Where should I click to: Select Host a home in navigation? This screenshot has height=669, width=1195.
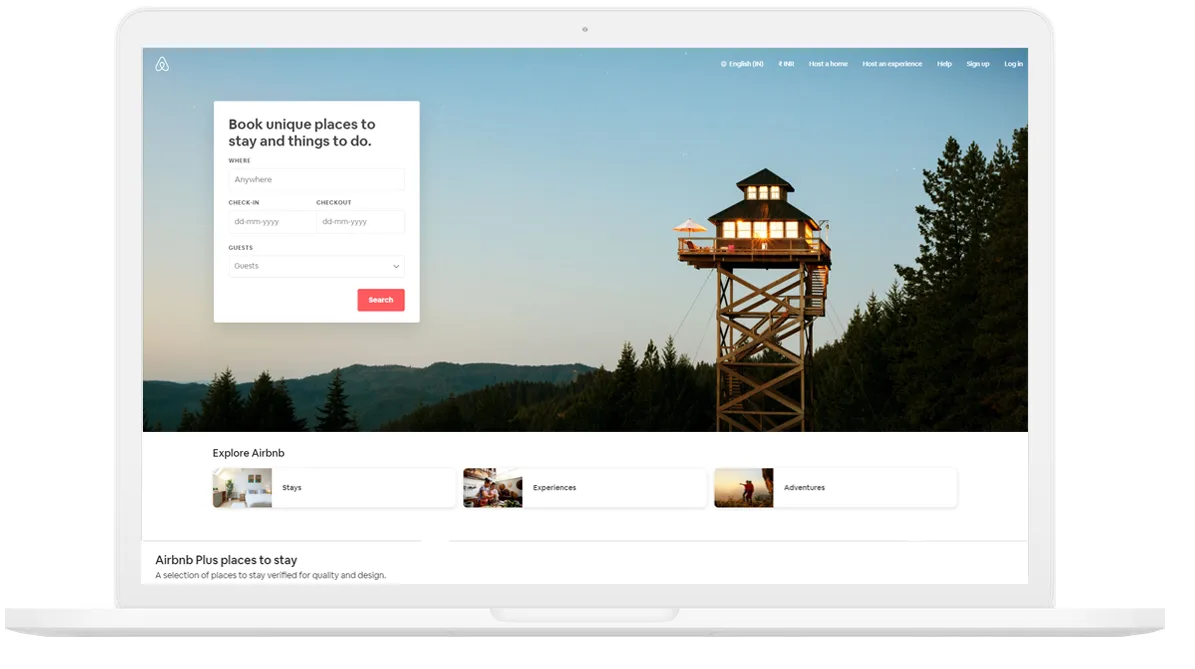[828, 64]
